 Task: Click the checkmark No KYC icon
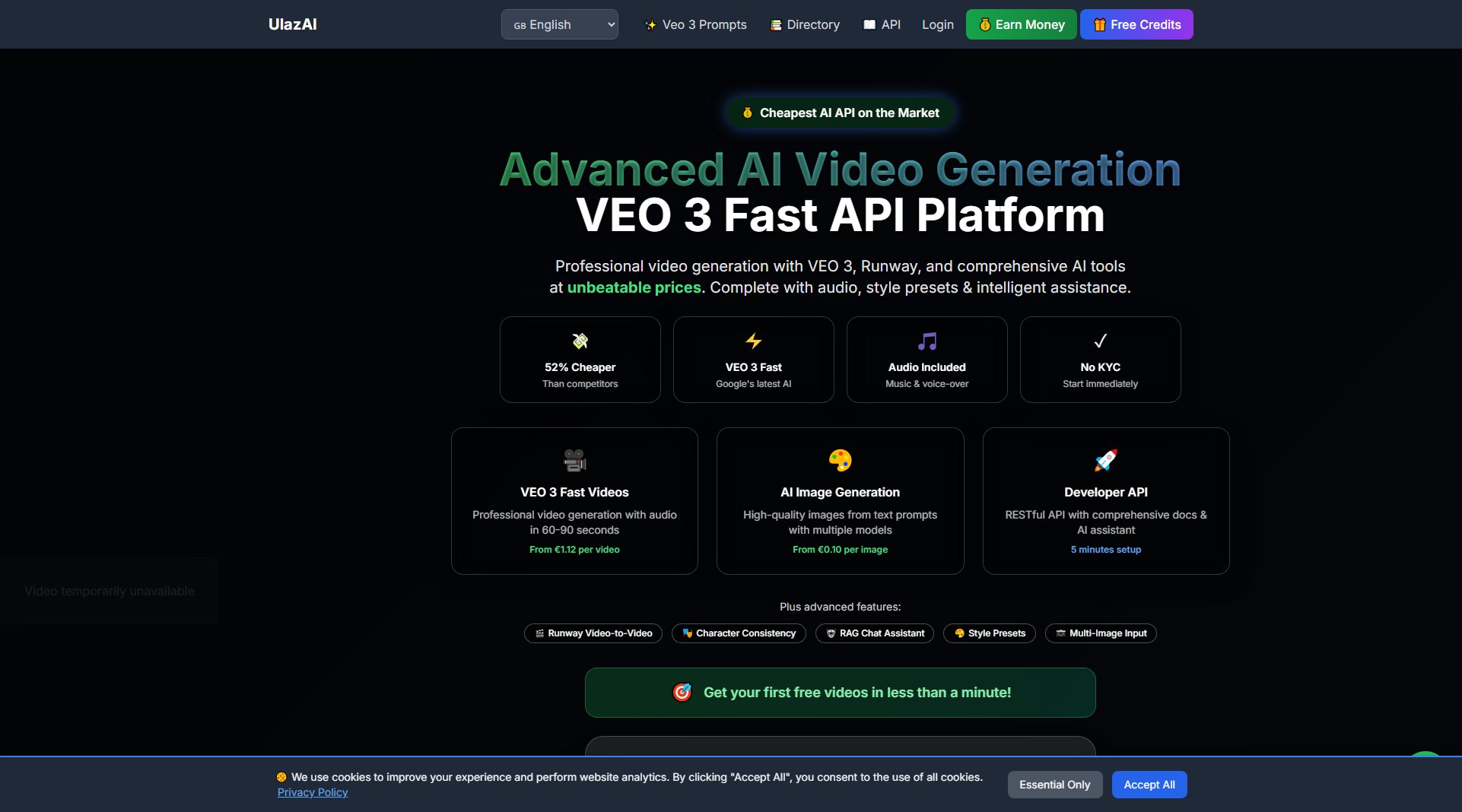click(x=1101, y=341)
